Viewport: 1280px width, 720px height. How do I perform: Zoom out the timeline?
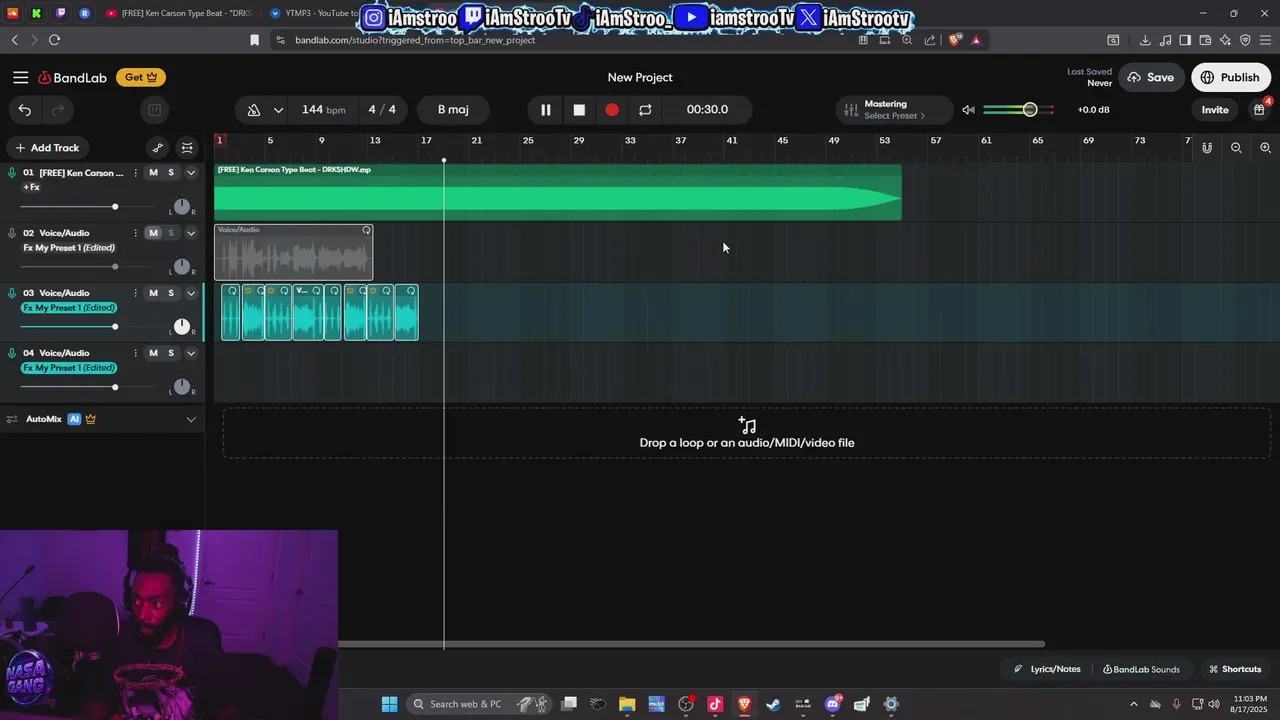pyautogui.click(x=1236, y=148)
